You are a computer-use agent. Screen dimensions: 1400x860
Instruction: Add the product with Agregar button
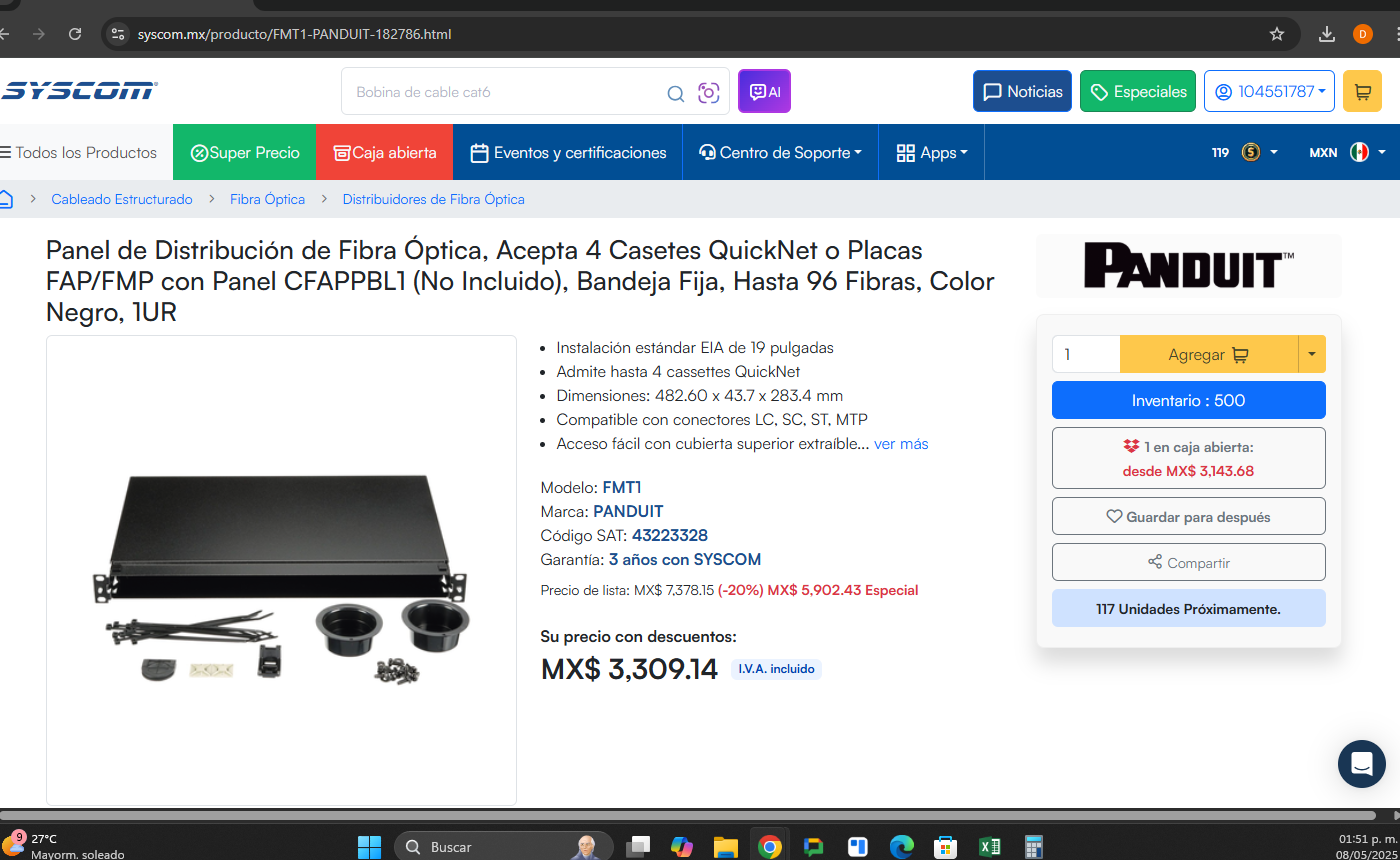point(1208,354)
